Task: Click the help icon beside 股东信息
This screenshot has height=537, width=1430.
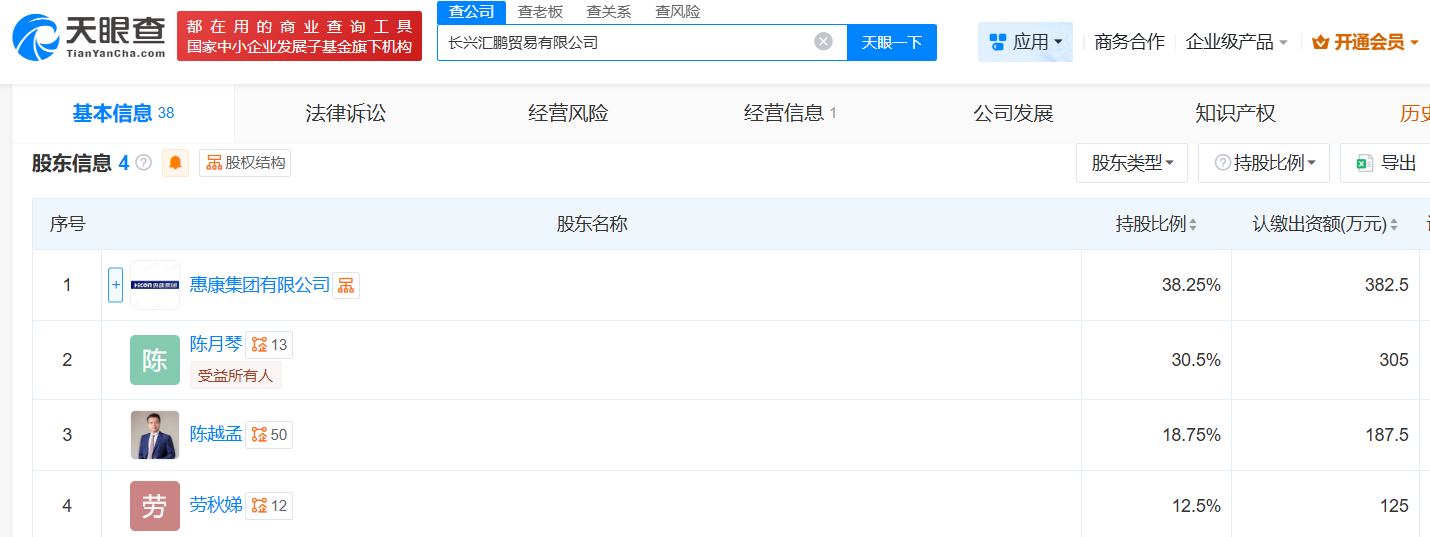Action: [144, 163]
